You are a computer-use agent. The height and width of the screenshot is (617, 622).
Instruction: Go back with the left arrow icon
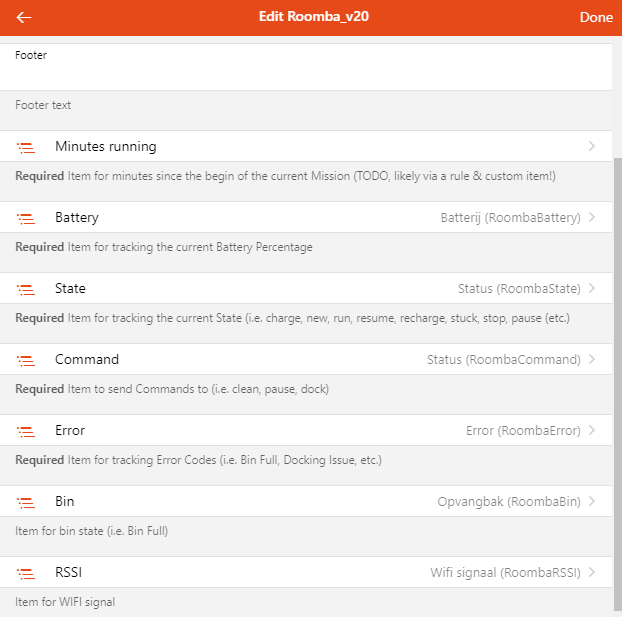coord(24,17)
